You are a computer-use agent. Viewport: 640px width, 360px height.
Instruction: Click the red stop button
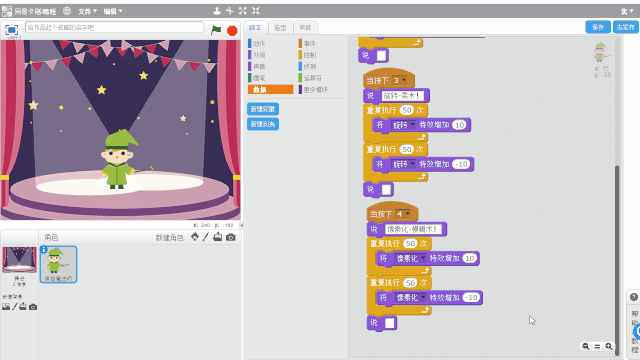(232, 30)
